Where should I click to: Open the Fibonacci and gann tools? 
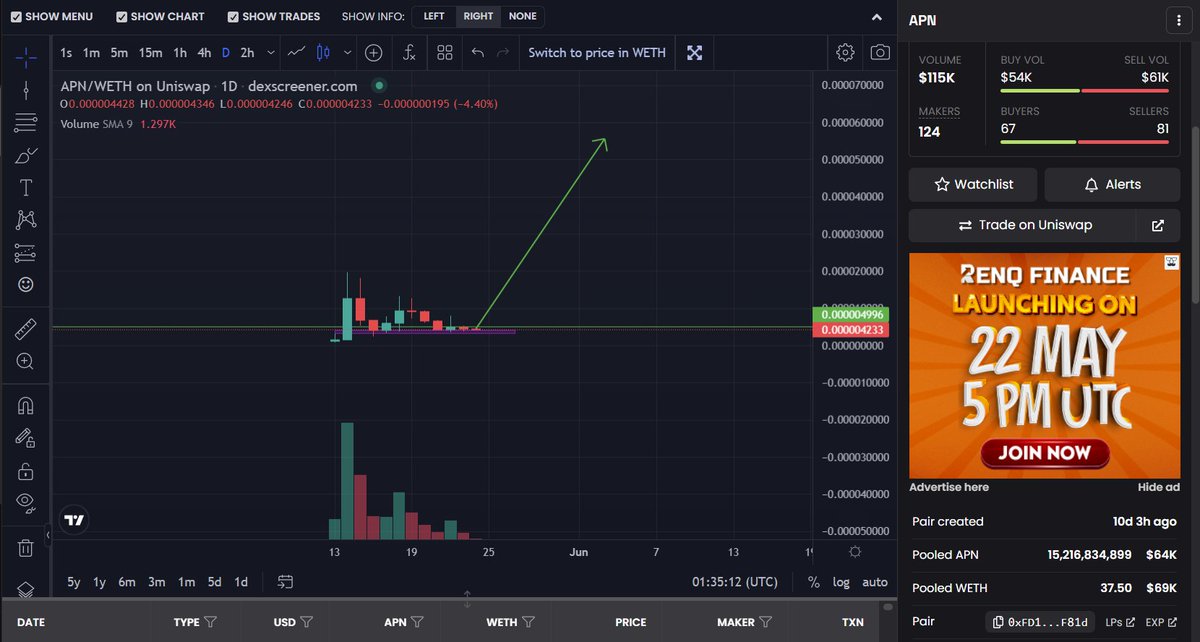(26, 123)
